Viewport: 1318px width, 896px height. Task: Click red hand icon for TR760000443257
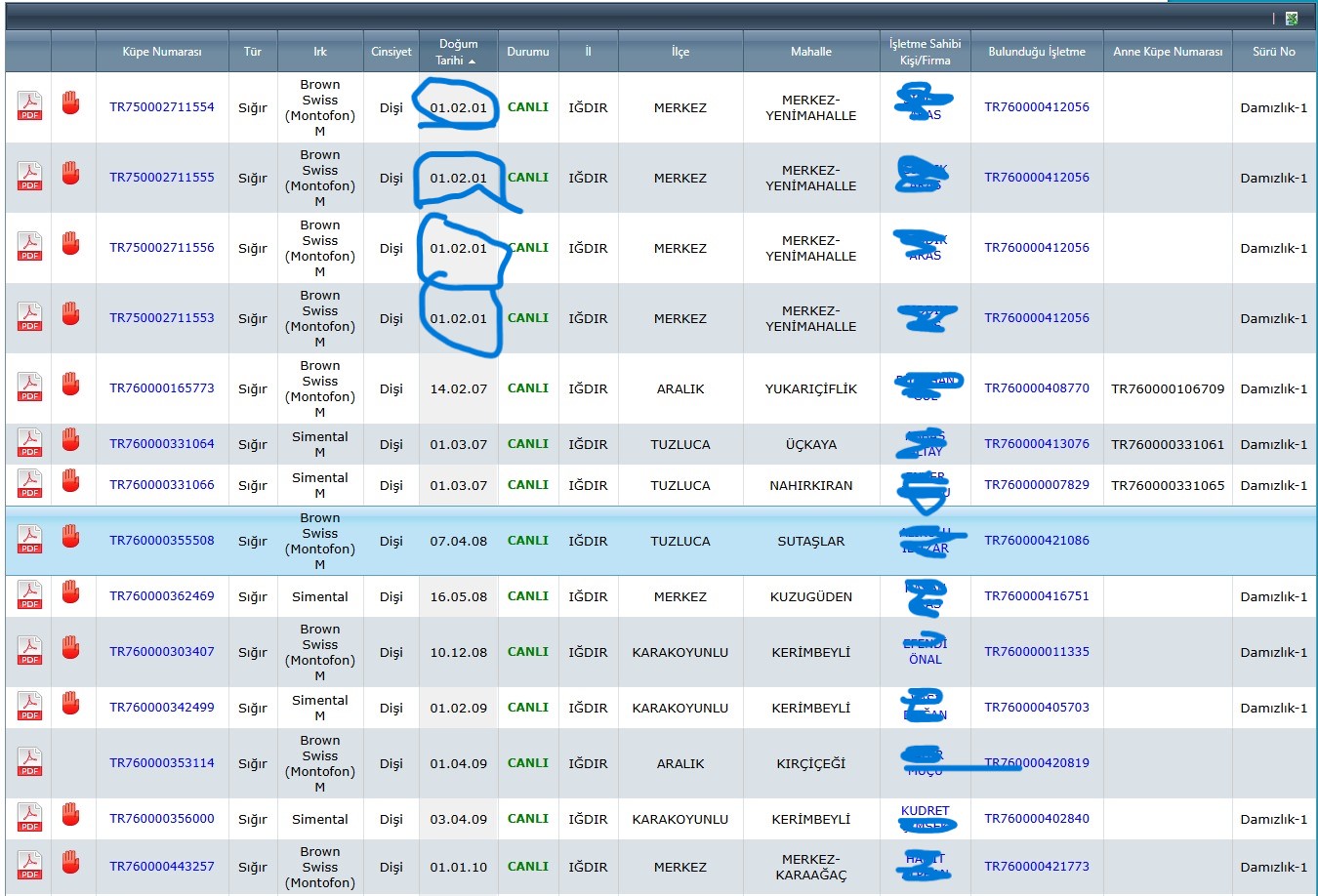pos(70,864)
